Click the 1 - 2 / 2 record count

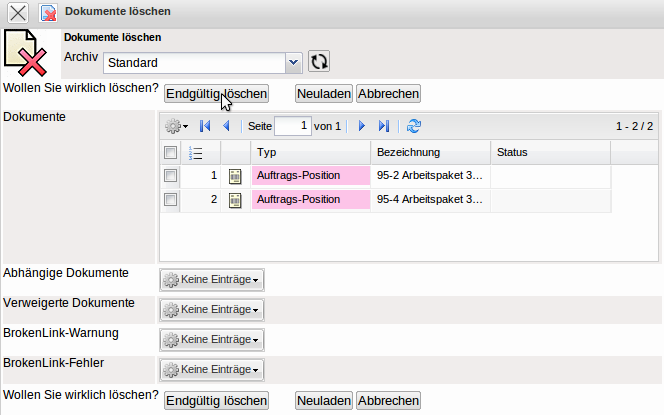(x=634, y=126)
